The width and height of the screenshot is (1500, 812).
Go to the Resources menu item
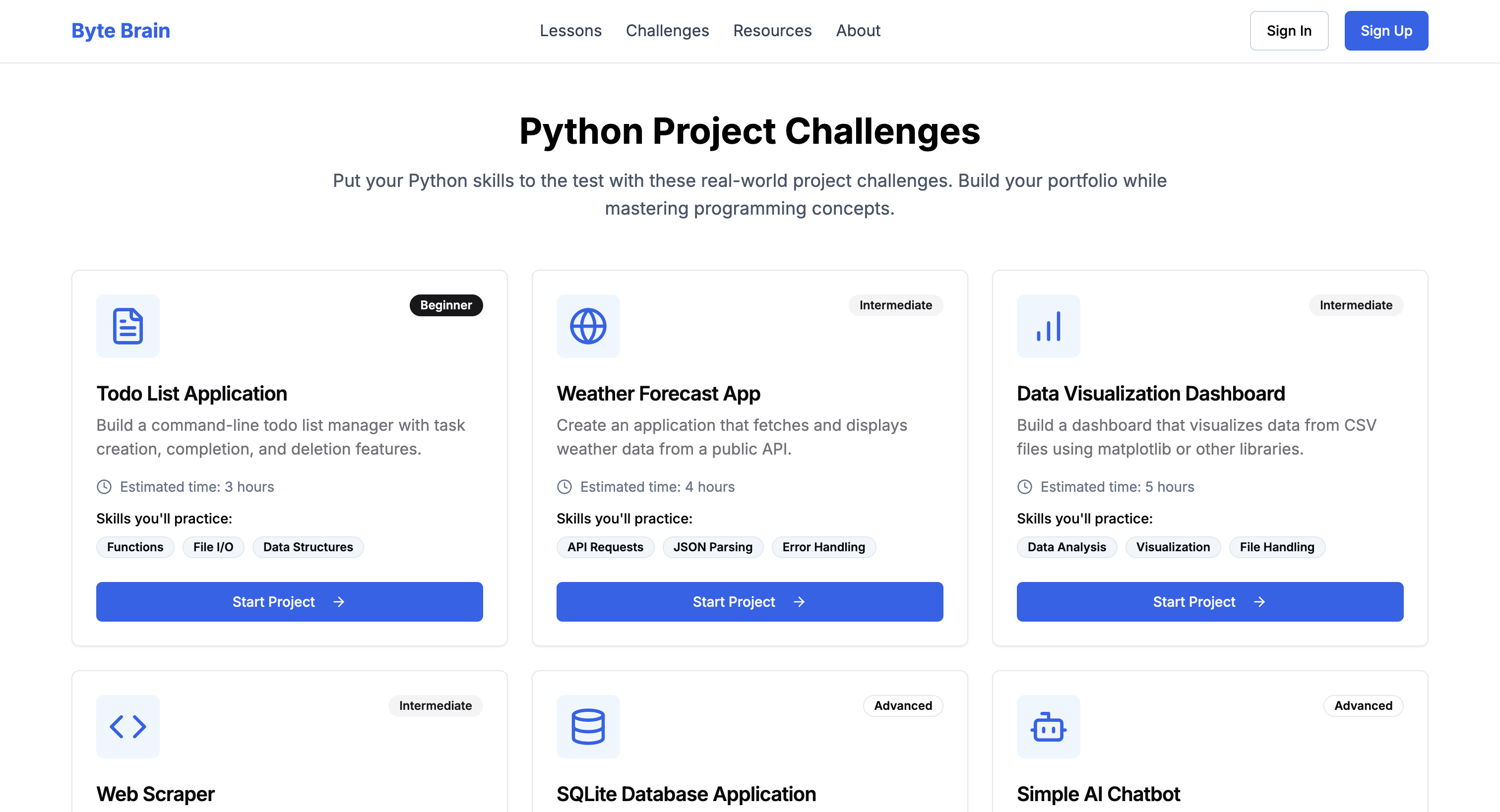tap(772, 31)
